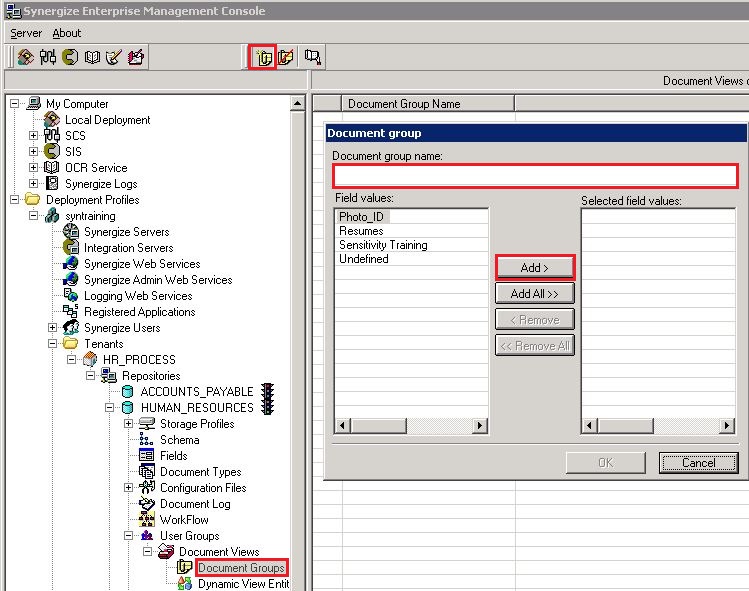The image size is (749, 591).
Task: Collapse the User Groups node
Action: pos(128,536)
